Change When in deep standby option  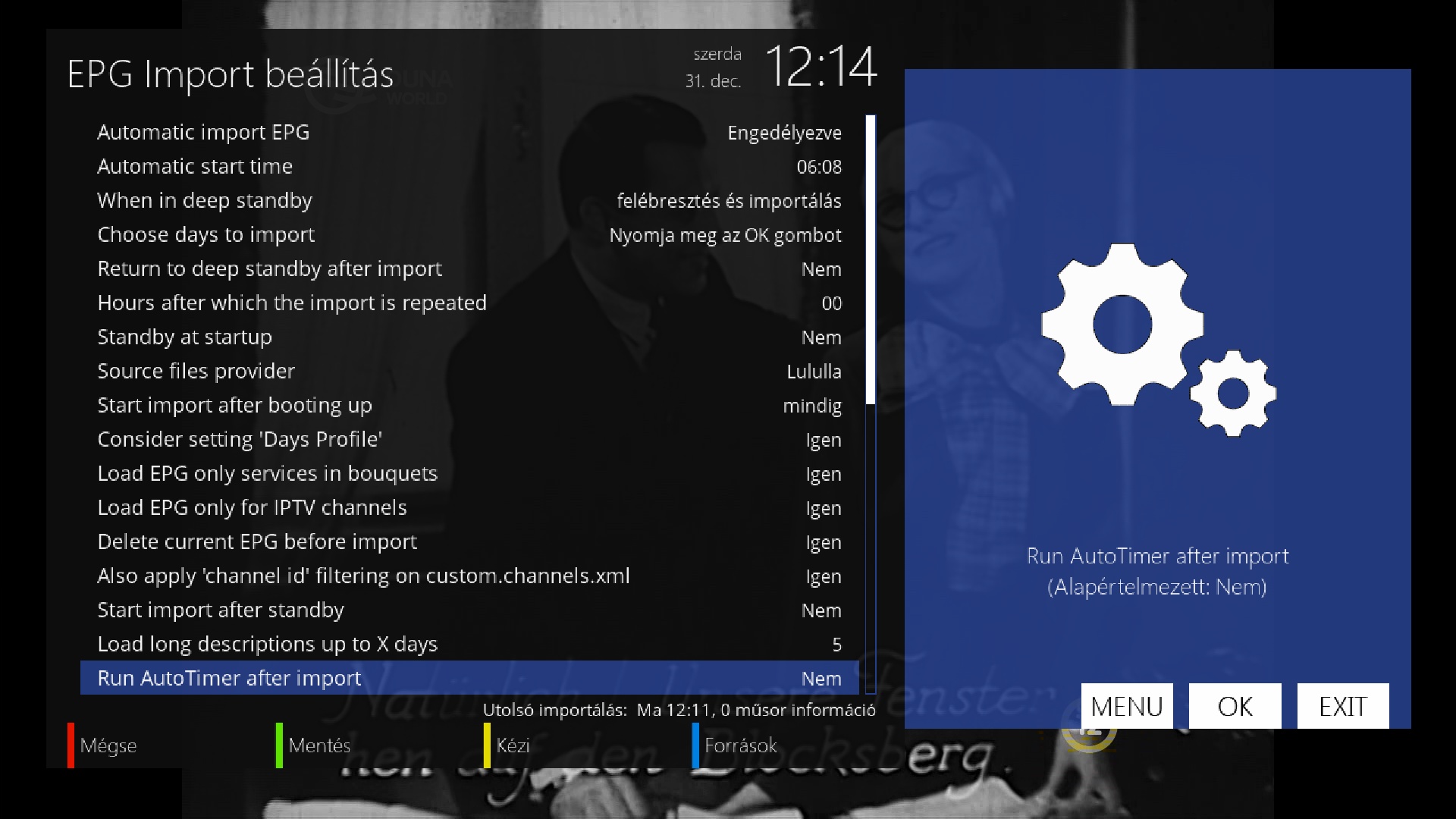click(x=728, y=201)
